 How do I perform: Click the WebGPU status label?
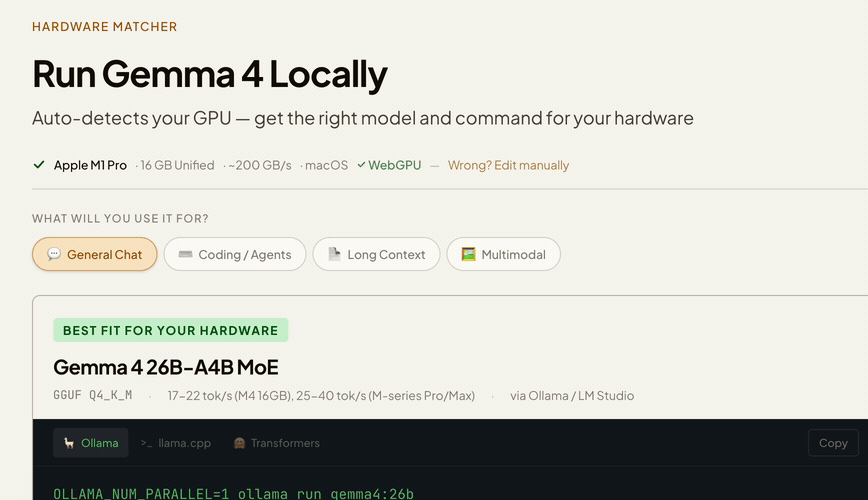pos(389,165)
